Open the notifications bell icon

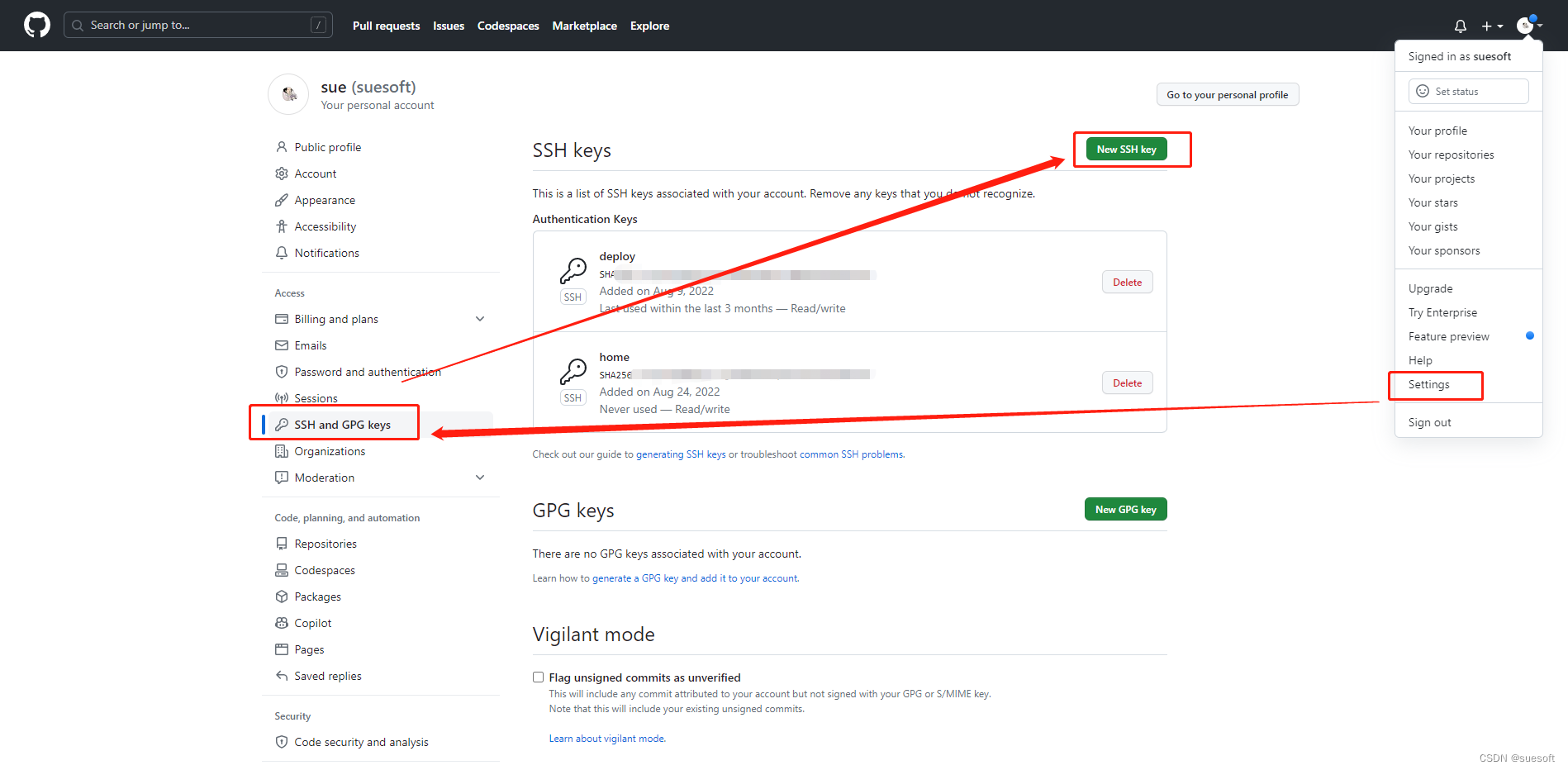click(x=1461, y=26)
